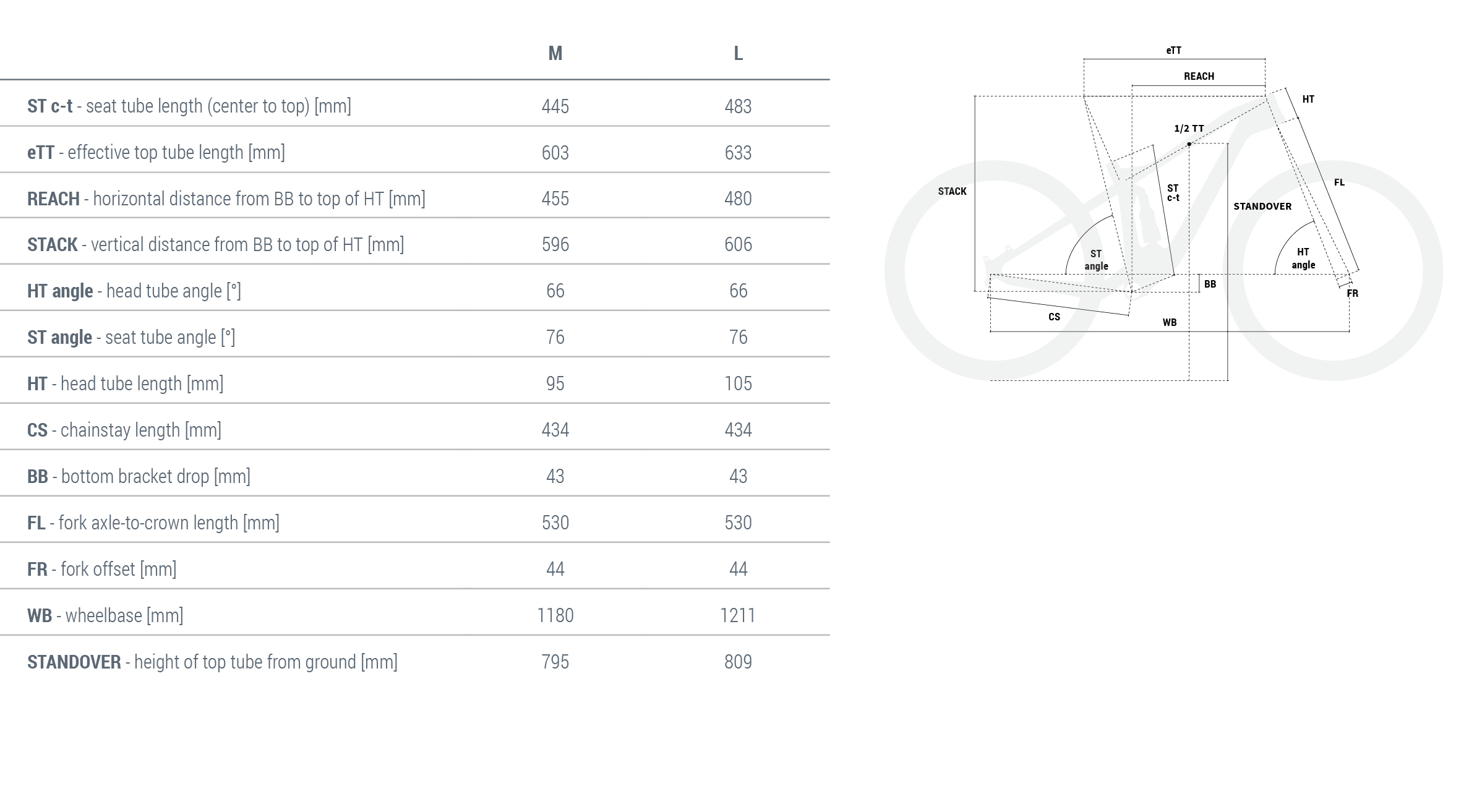Click the M size column header

tap(555, 54)
